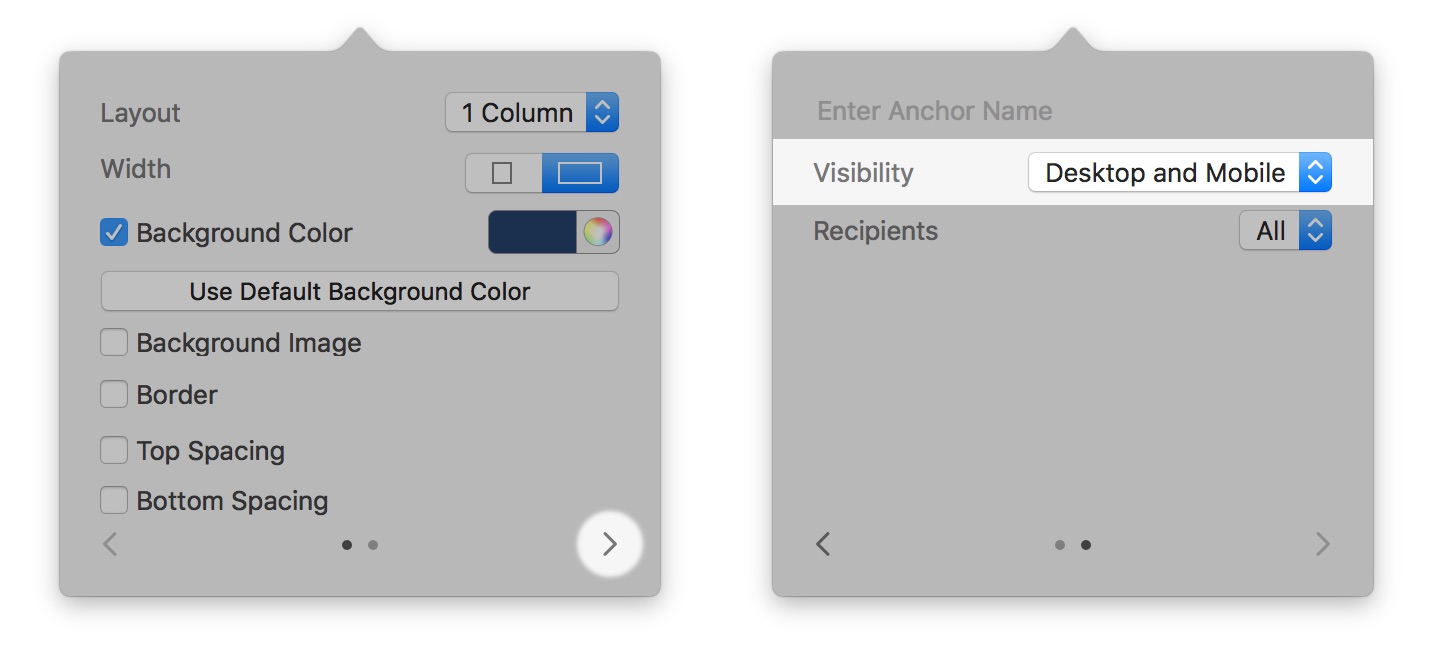
Task: Enable Background Image checkbox
Action: (x=114, y=343)
